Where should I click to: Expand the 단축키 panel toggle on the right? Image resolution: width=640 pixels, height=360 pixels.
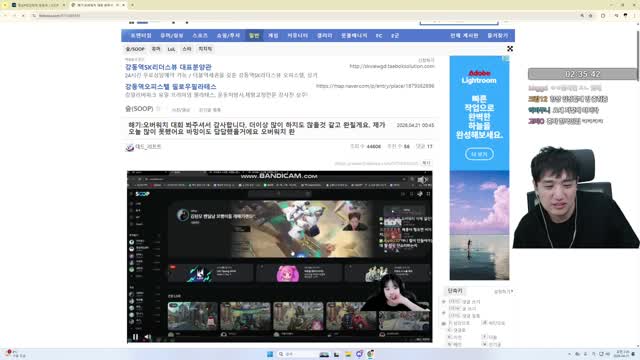(x=503, y=291)
